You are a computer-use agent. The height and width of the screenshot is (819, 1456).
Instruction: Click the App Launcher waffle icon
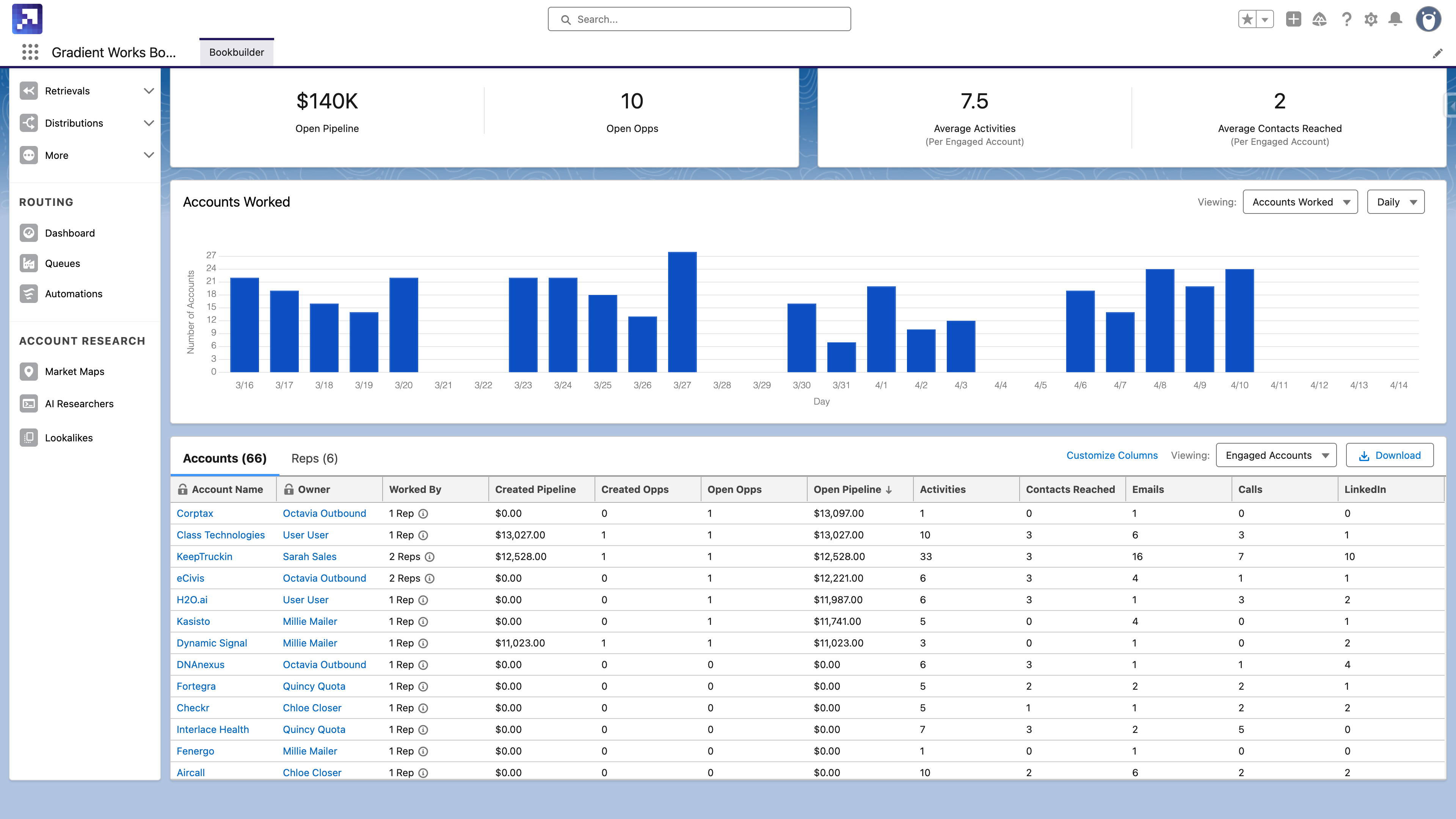30,52
